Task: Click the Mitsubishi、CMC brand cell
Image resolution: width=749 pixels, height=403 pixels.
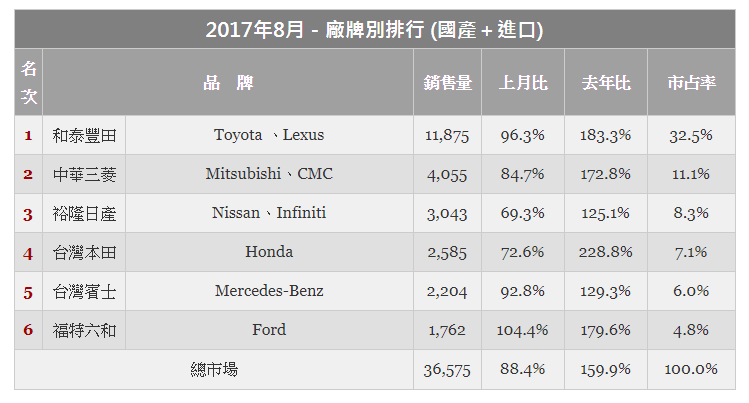Action: click(269, 174)
